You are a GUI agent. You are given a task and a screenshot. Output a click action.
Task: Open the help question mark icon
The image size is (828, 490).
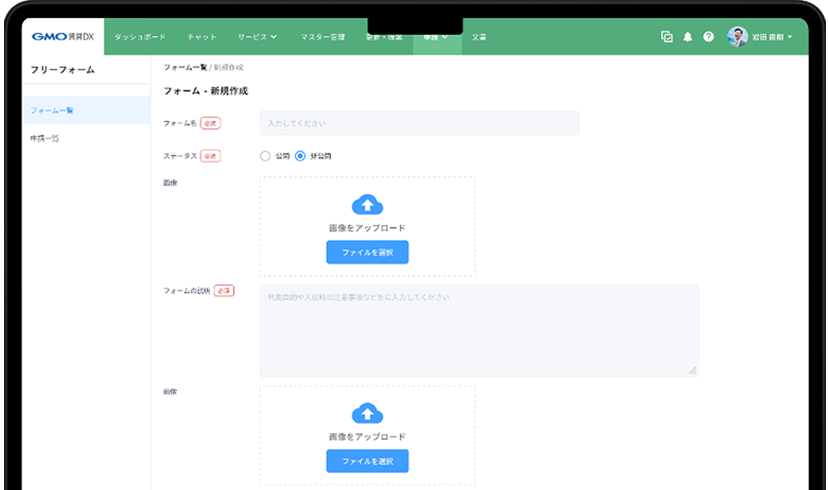(708, 37)
